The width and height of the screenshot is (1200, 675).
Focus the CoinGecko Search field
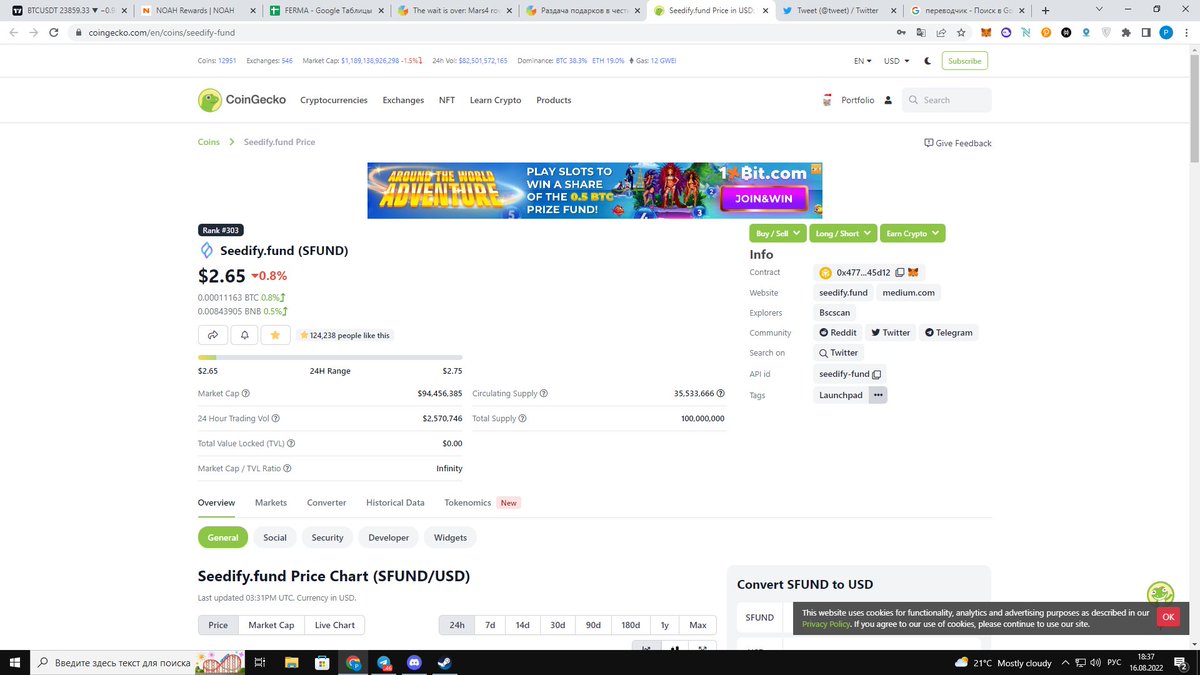[x=947, y=100]
